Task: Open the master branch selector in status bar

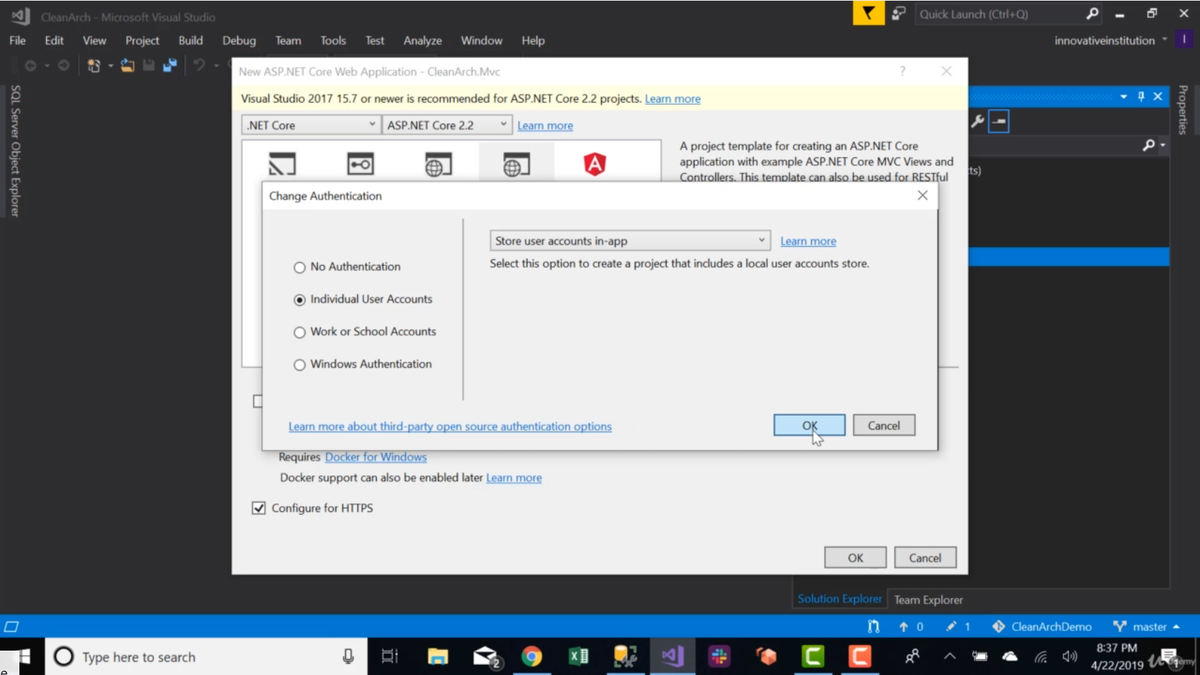Action: [x=1147, y=626]
